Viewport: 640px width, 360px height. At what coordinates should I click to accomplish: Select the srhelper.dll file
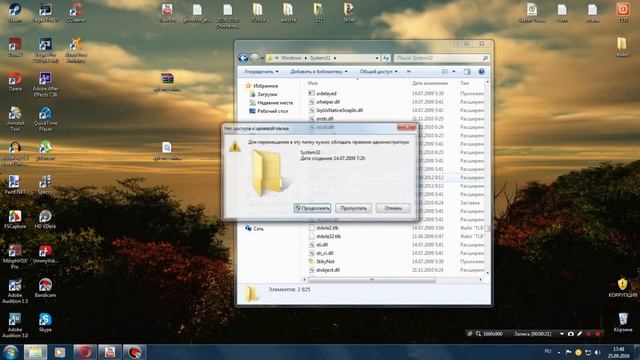coord(328,102)
